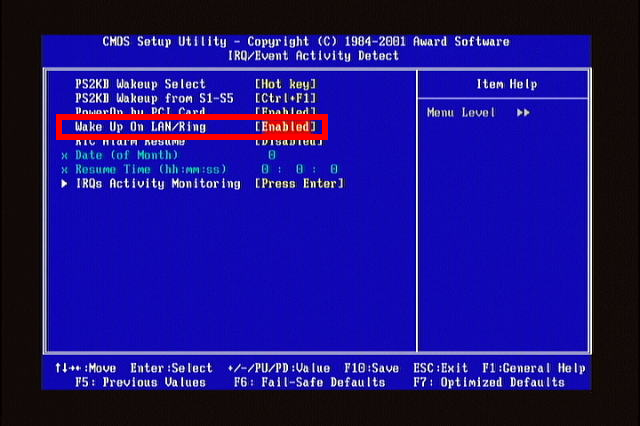
Task: Expand IRQs Activity Monitoring arrow icon
Action: click(x=64, y=184)
